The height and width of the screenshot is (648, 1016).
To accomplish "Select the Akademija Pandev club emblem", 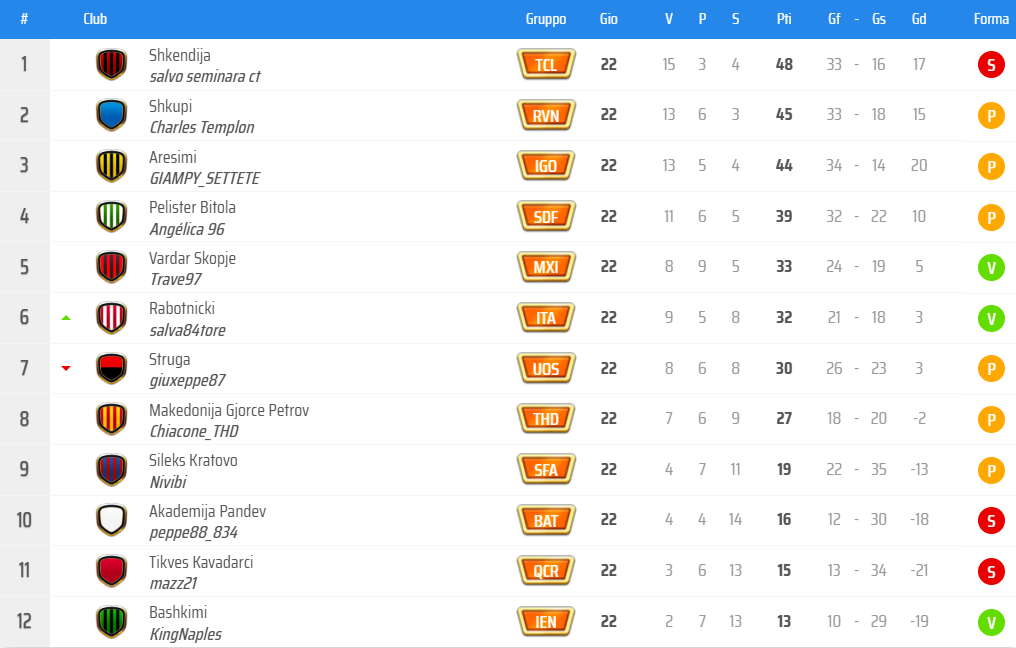I will (x=111, y=520).
